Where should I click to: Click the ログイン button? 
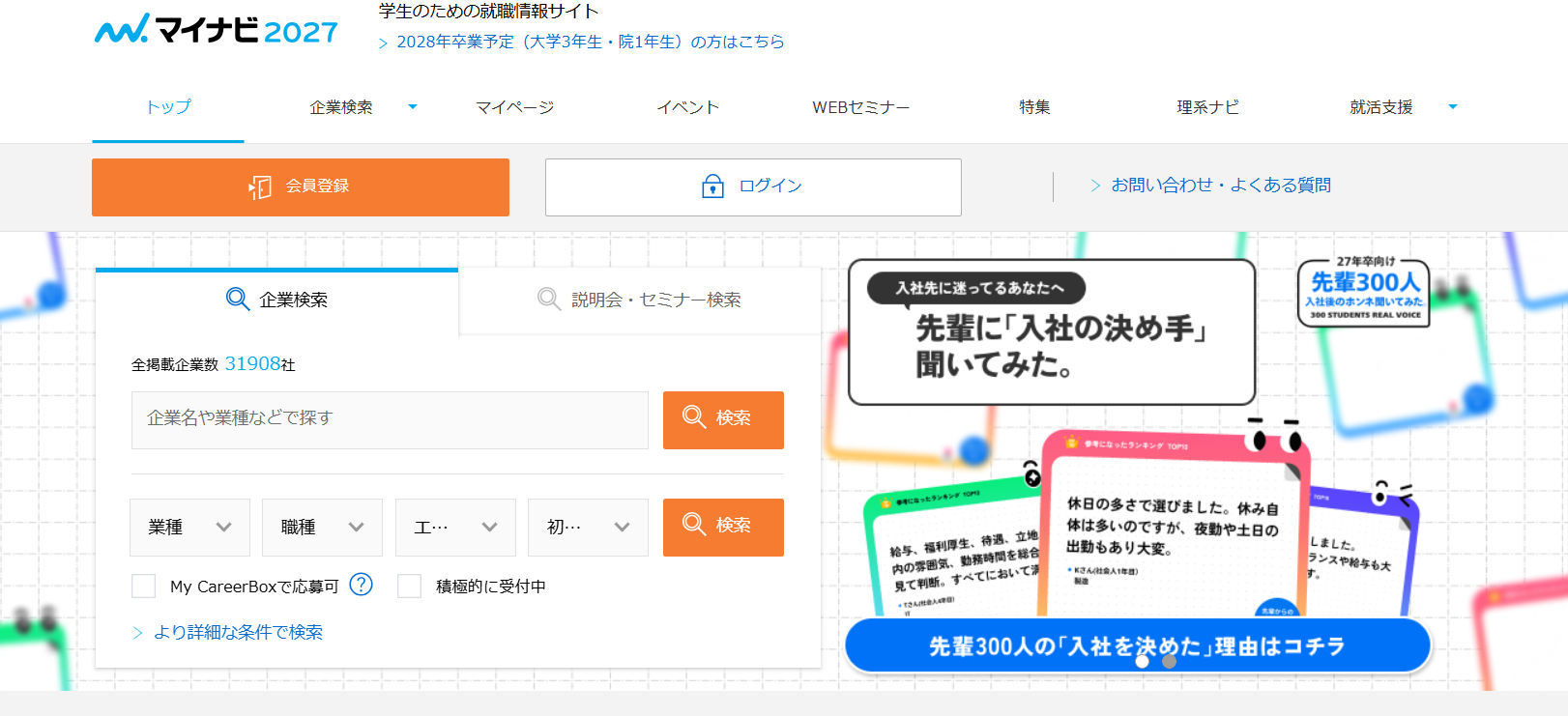tap(753, 187)
